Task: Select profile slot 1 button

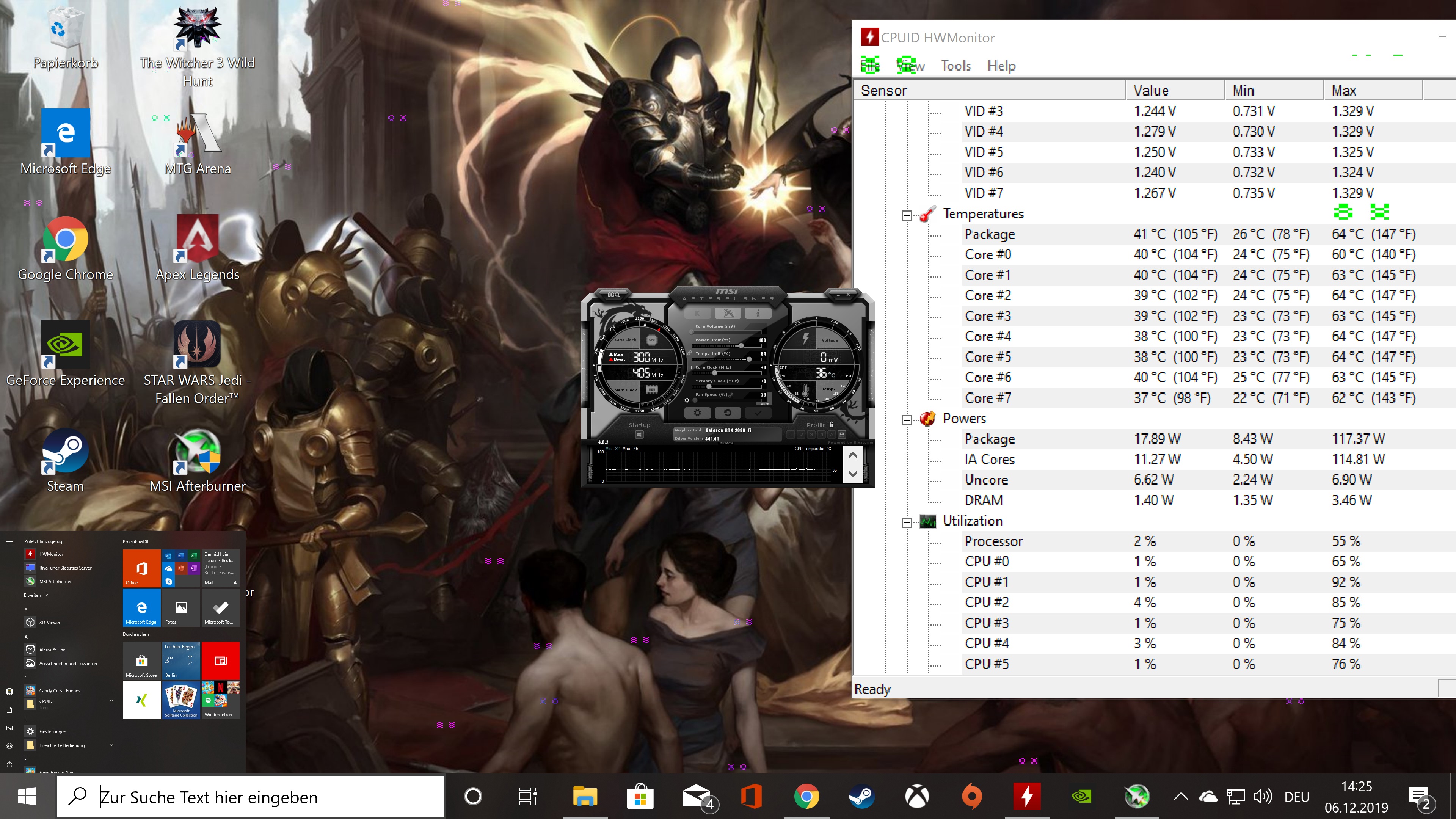Action: click(791, 434)
